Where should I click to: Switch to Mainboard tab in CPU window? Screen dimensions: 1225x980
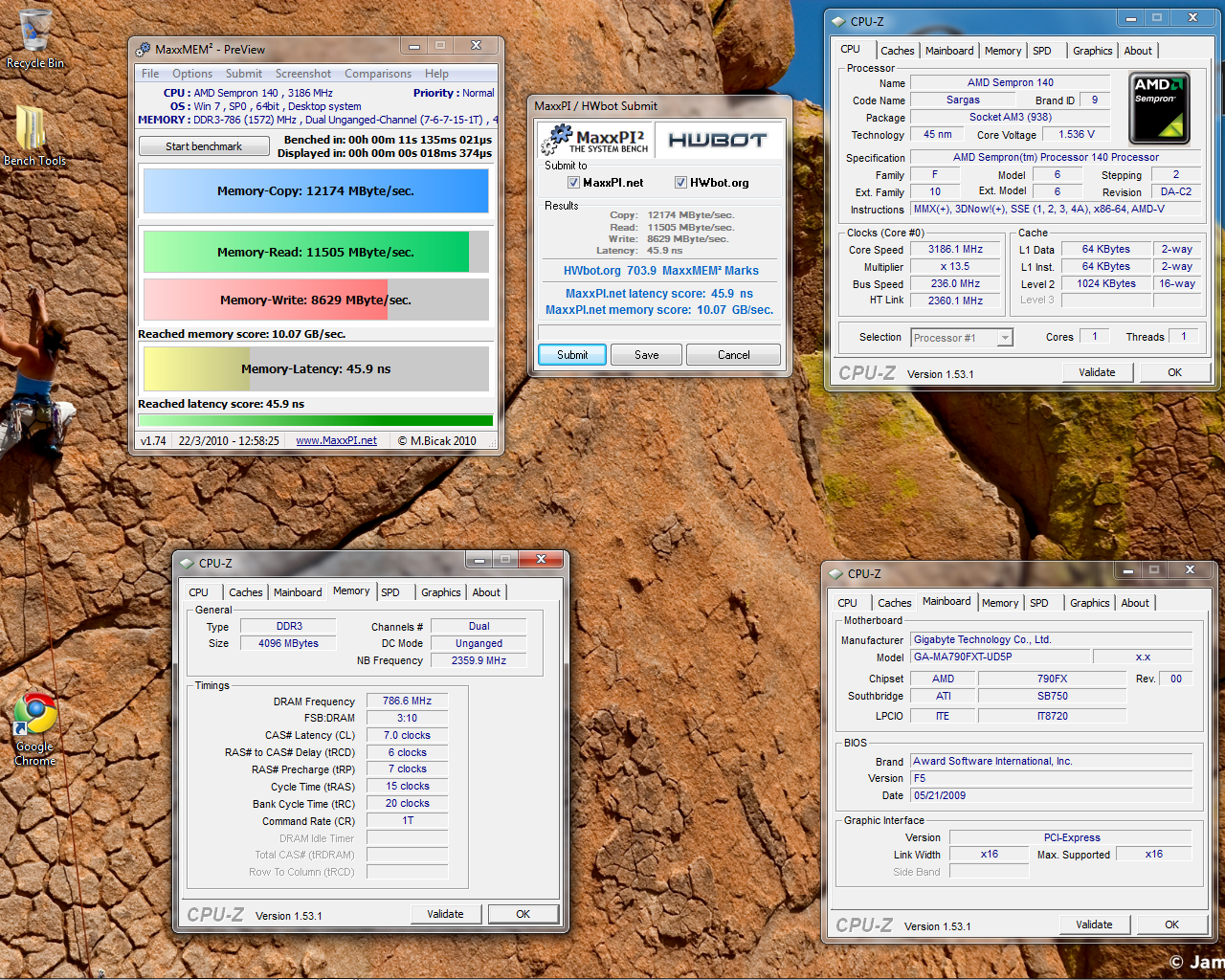[x=949, y=51]
